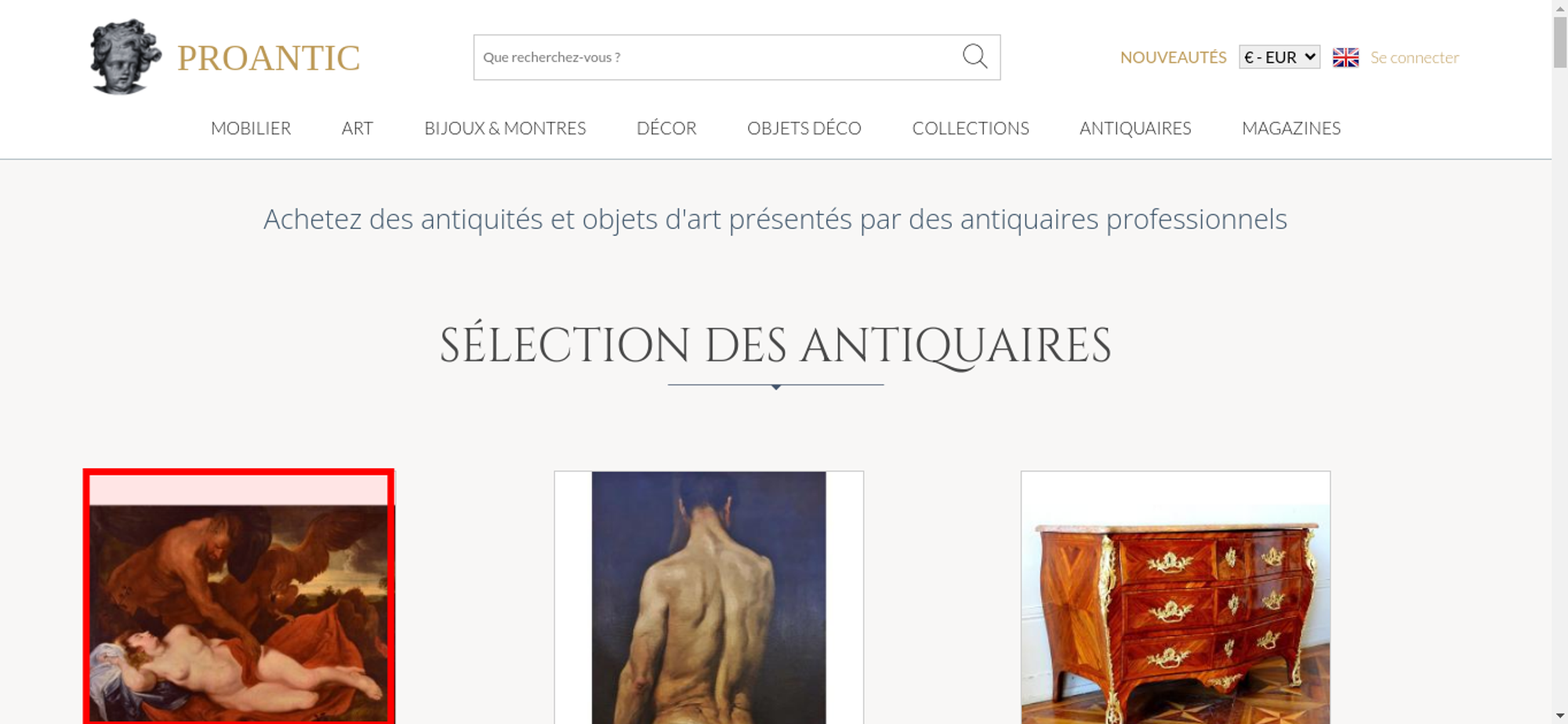Viewport: 1568px width, 724px height.
Task: Click the PROANTIC brand name text
Action: (268, 58)
